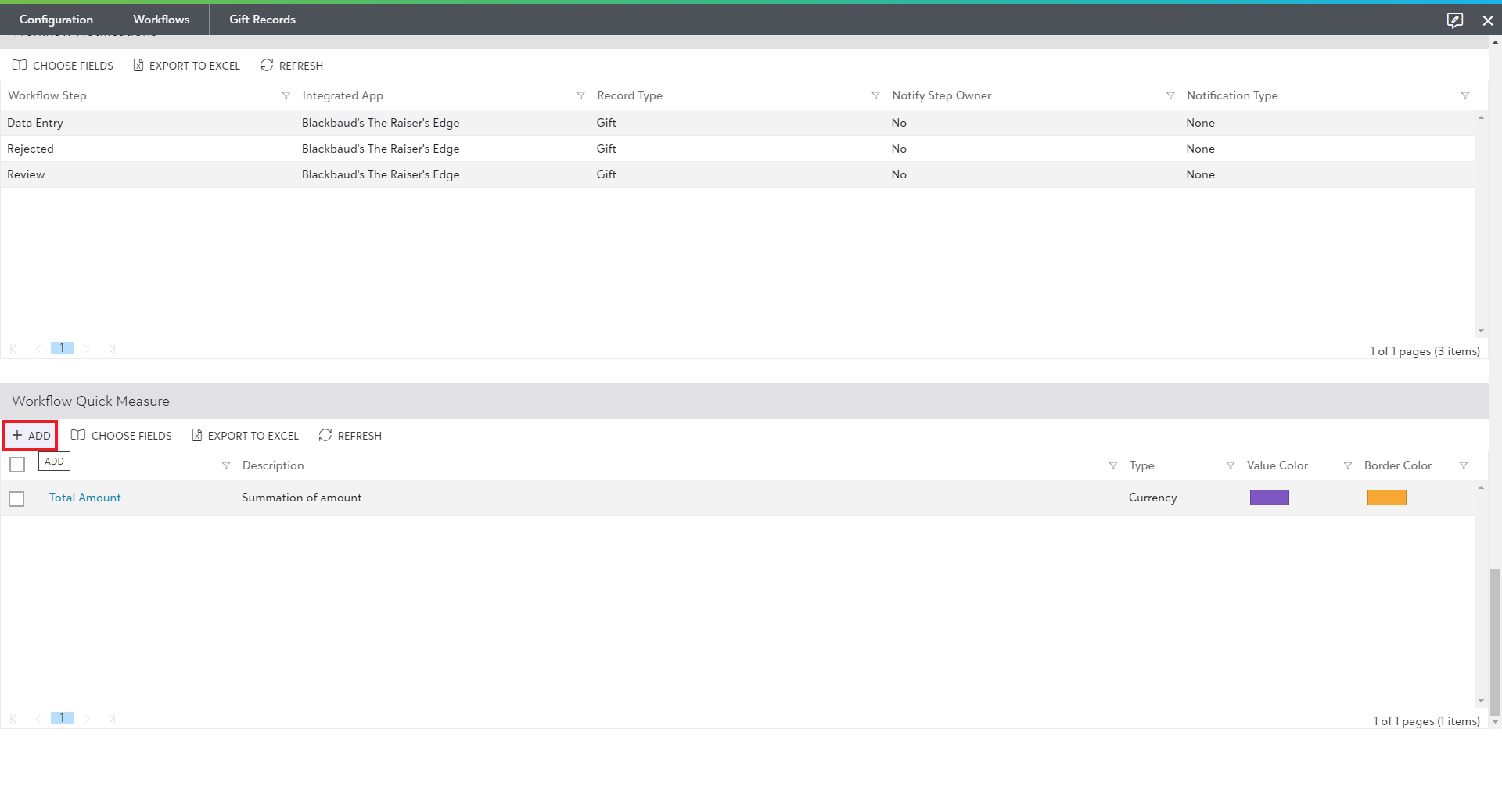Open Choose Fields in the upper toolbar
This screenshot has height=812, width=1502.
click(x=63, y=66)
